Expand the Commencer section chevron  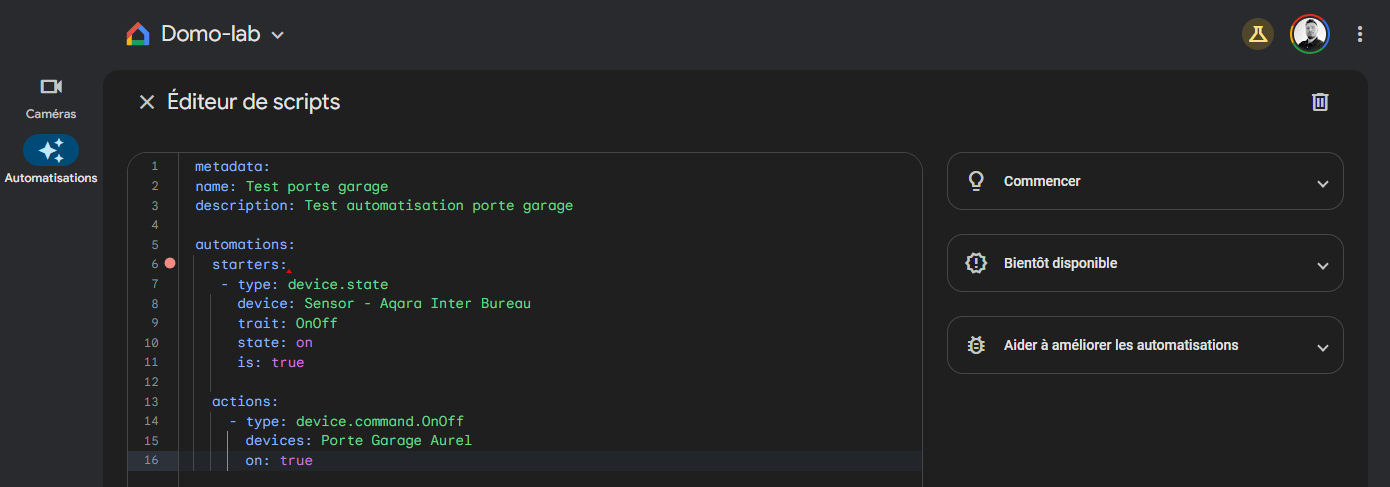pos(1322,184)
